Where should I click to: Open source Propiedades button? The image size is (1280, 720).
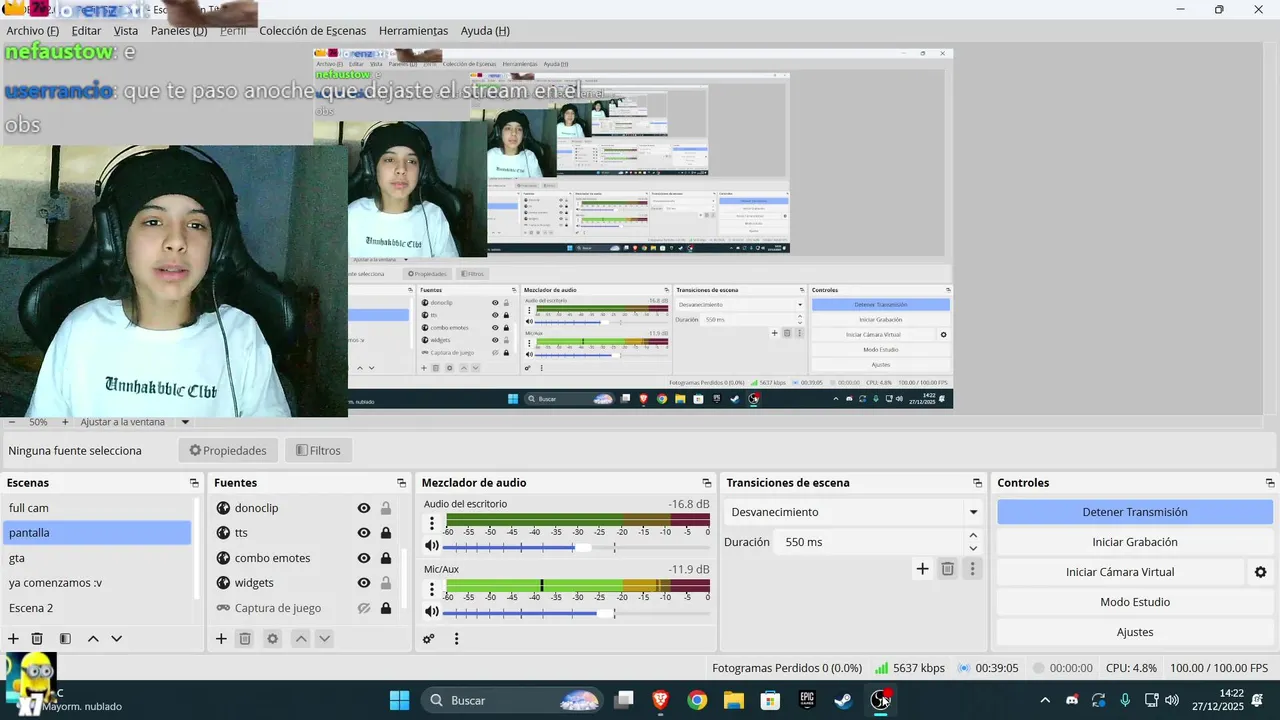tap(228, 451)
